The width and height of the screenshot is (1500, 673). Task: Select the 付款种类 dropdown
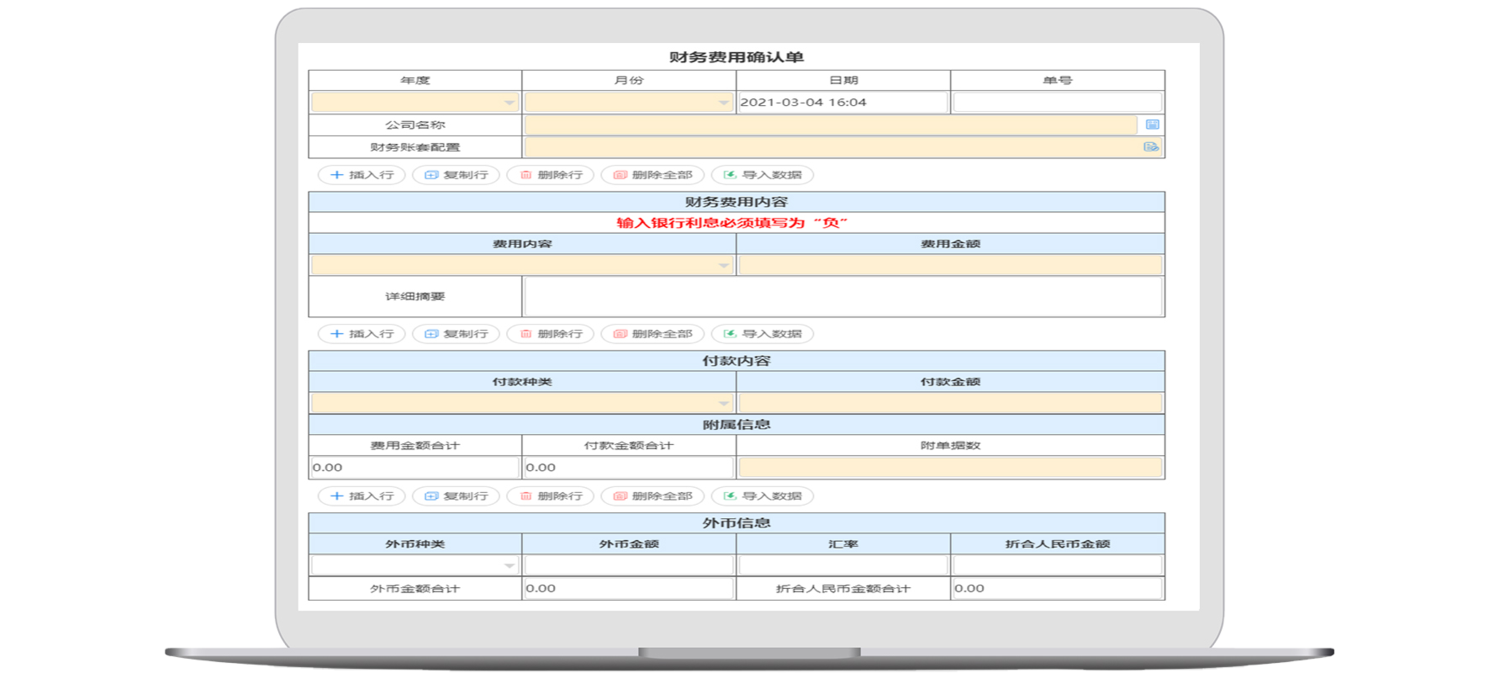pos(522,403)
